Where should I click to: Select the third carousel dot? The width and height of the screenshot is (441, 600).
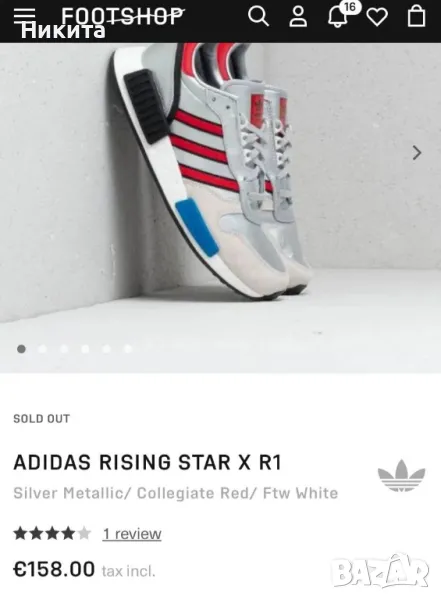click(x=64, y=349)
